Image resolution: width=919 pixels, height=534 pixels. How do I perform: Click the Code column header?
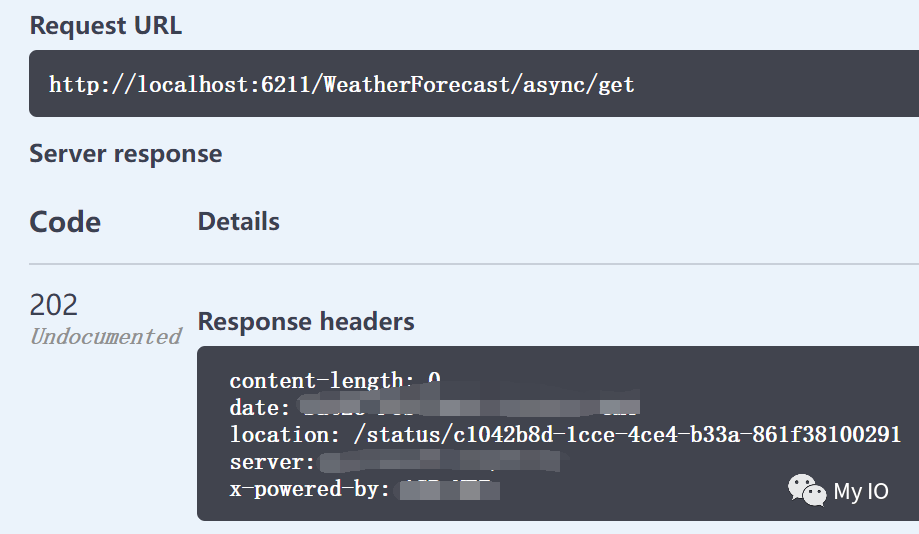pos(65,222)
